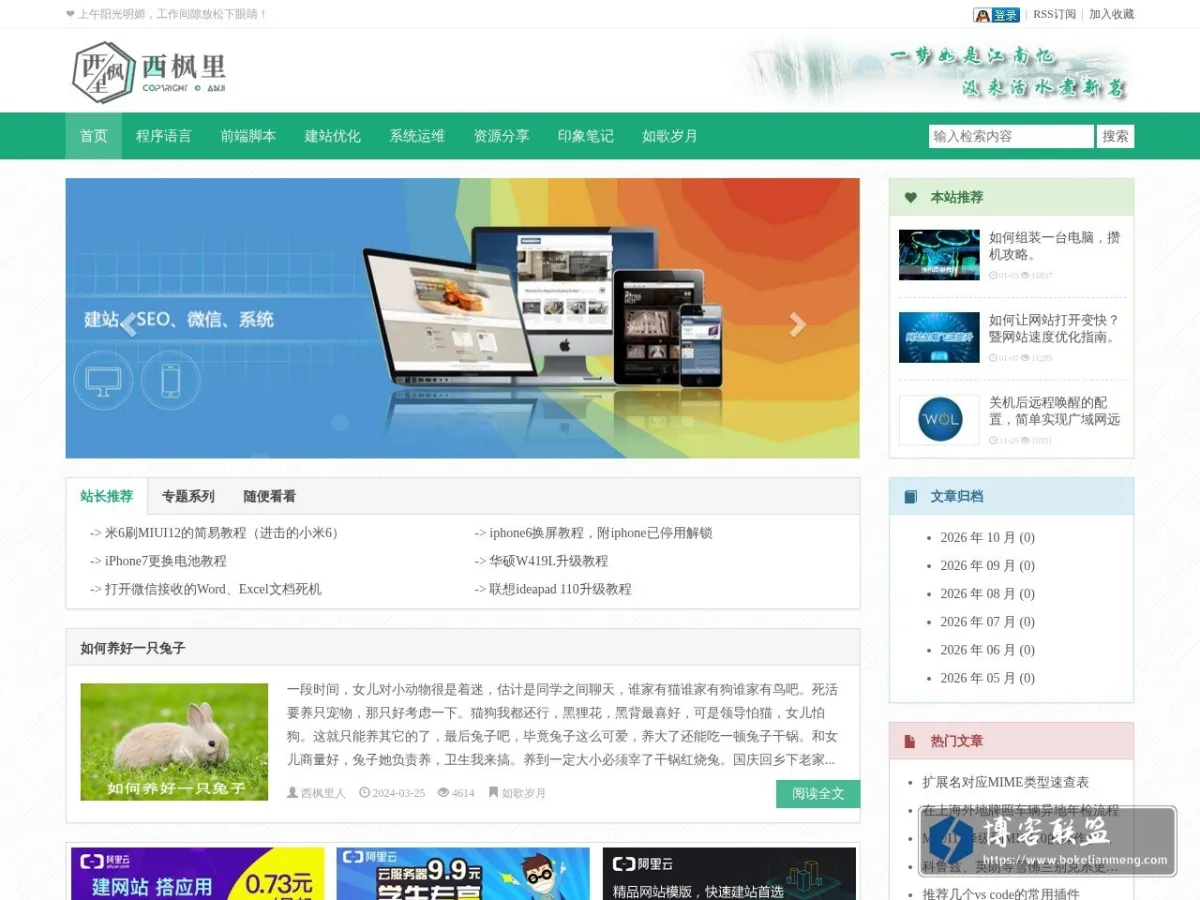Open archive 2026 年 06 月
Viewport: 1200px width, 900px height.
pyautogui.click(x=987, y=650)
